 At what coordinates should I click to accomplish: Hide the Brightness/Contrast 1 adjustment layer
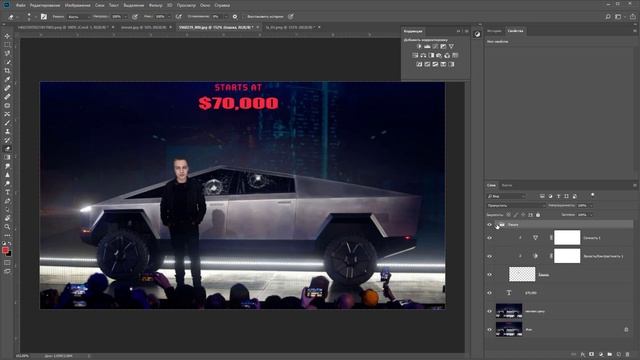(489, 256)
